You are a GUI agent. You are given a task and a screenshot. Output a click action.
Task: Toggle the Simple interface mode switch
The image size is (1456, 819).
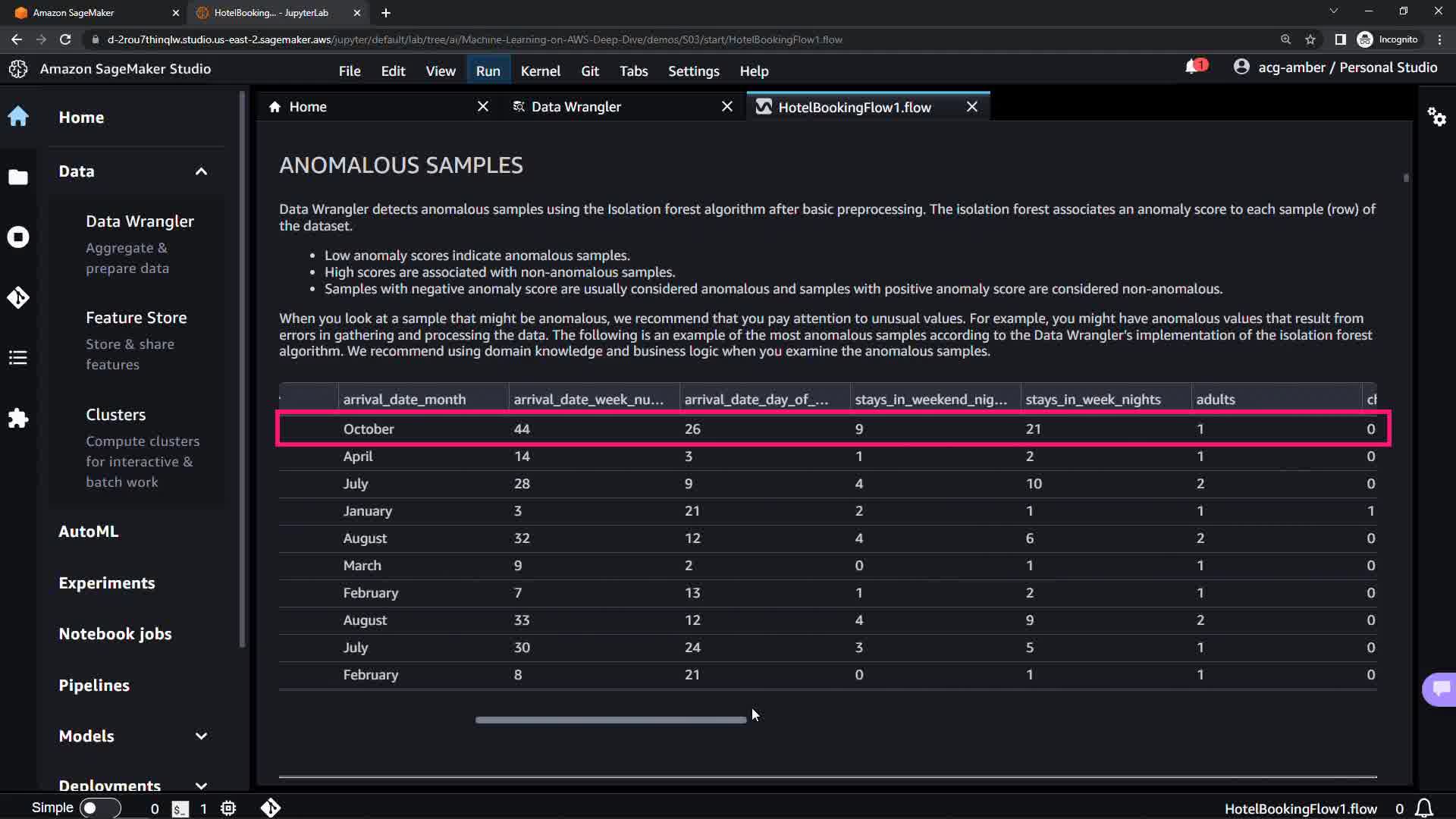(99, 808)
